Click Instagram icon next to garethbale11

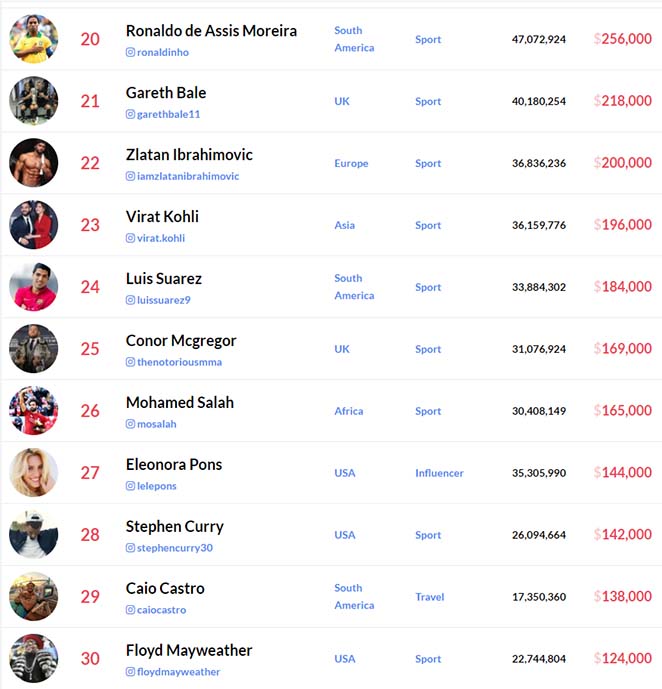[130, 114]
